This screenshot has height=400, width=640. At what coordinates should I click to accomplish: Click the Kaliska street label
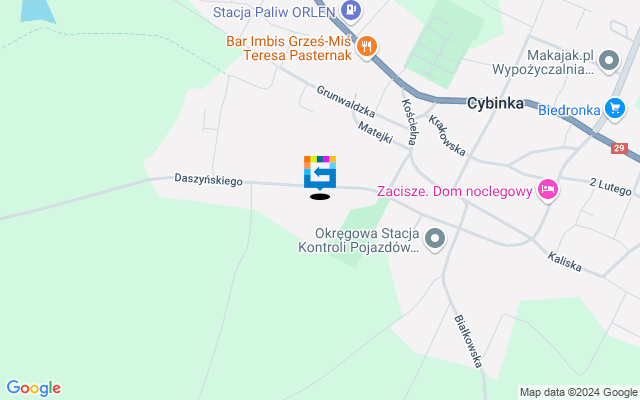click(564, 262)
